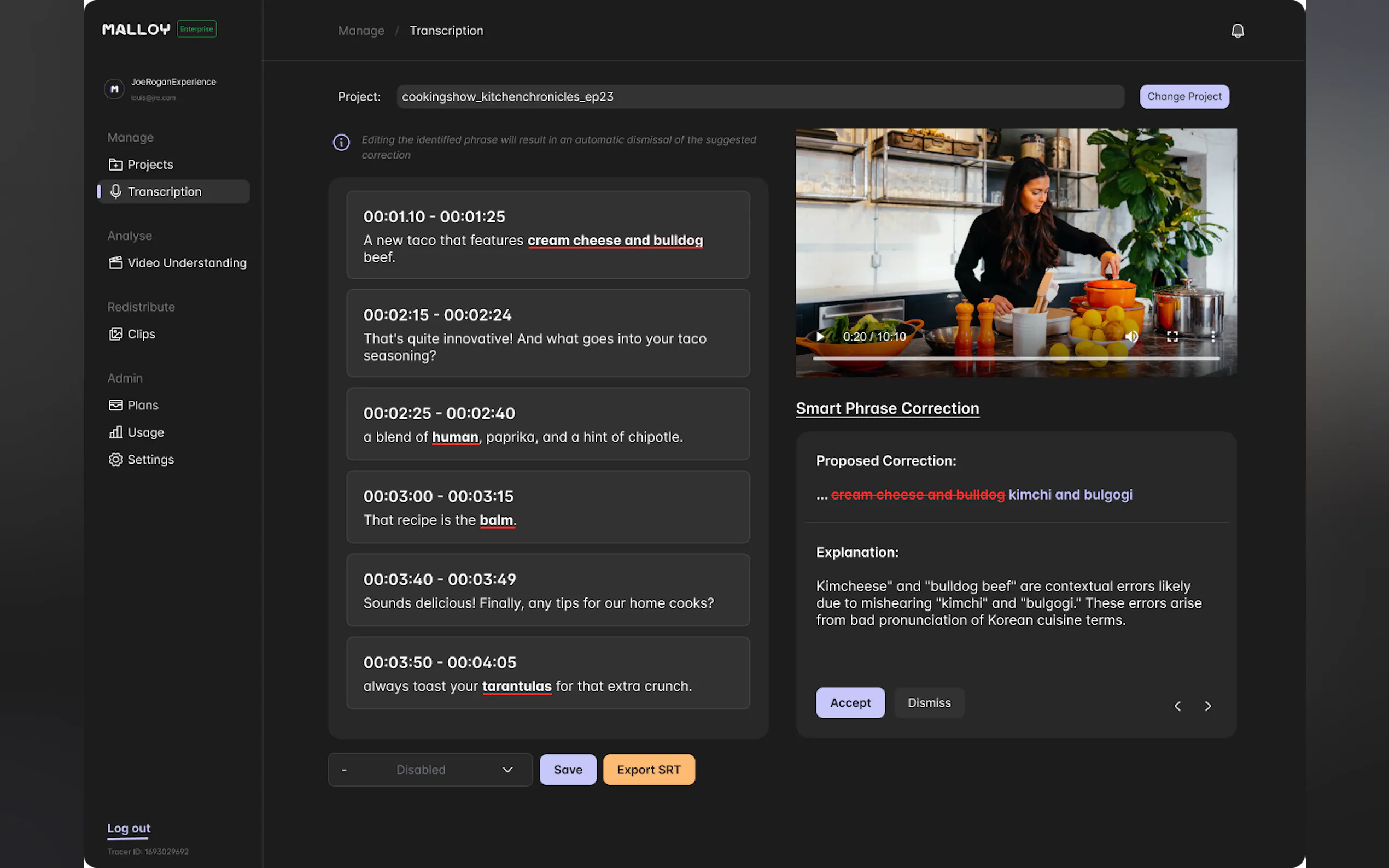Image resolution: width=1389 pixels, height=868 pixels.
Task: Click the info icon beside editing note
Action: [x=341, y=142]
